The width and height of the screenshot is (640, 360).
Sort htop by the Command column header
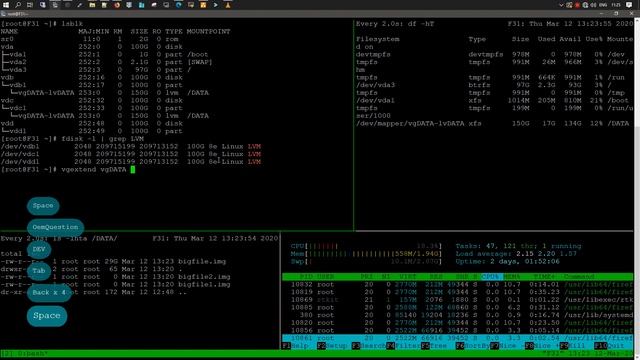coord(579,277)
